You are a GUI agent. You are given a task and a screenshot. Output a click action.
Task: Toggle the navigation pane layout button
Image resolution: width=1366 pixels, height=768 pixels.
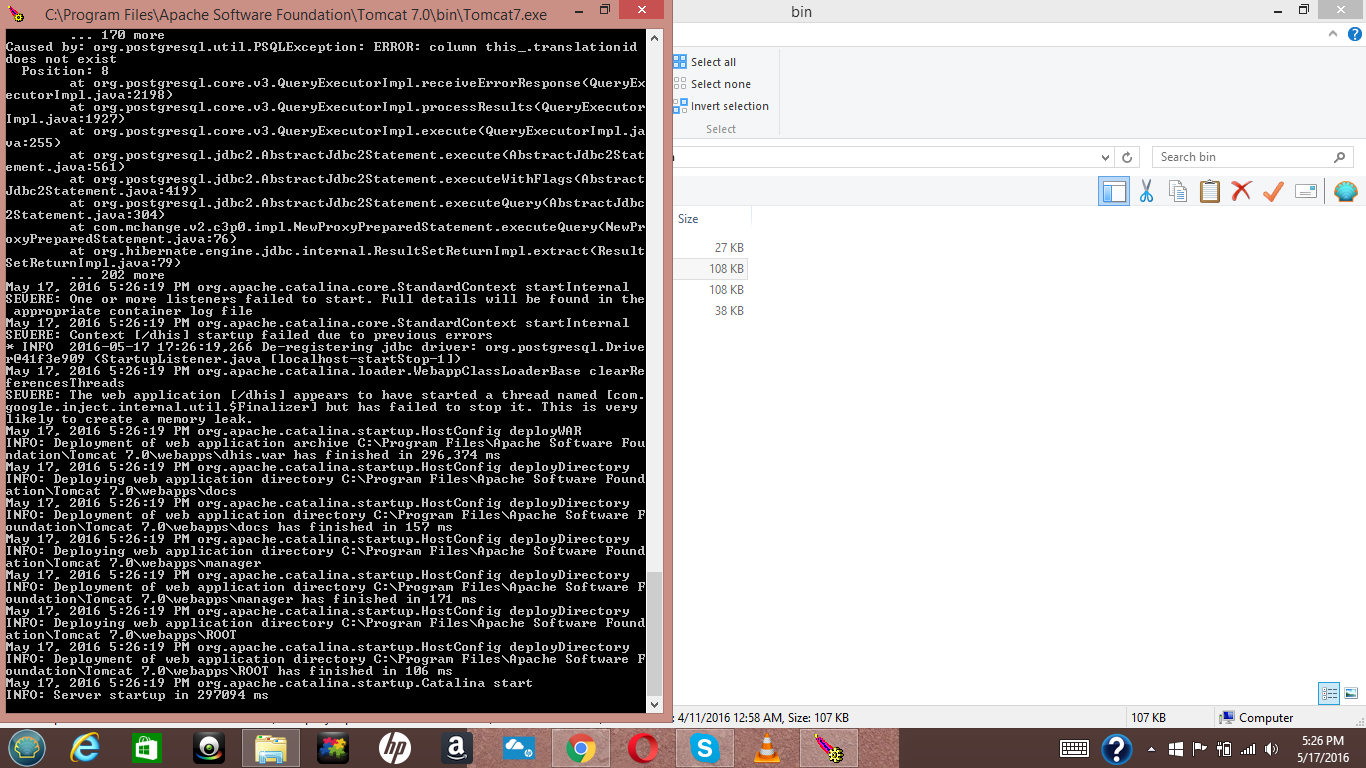click(1113, 191)
